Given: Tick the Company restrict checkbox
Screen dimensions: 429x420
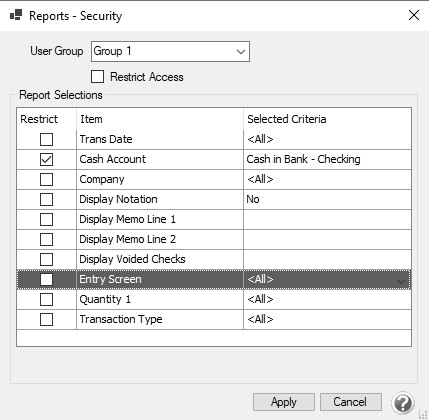Looking at the screenshot, I should point(46,179).
